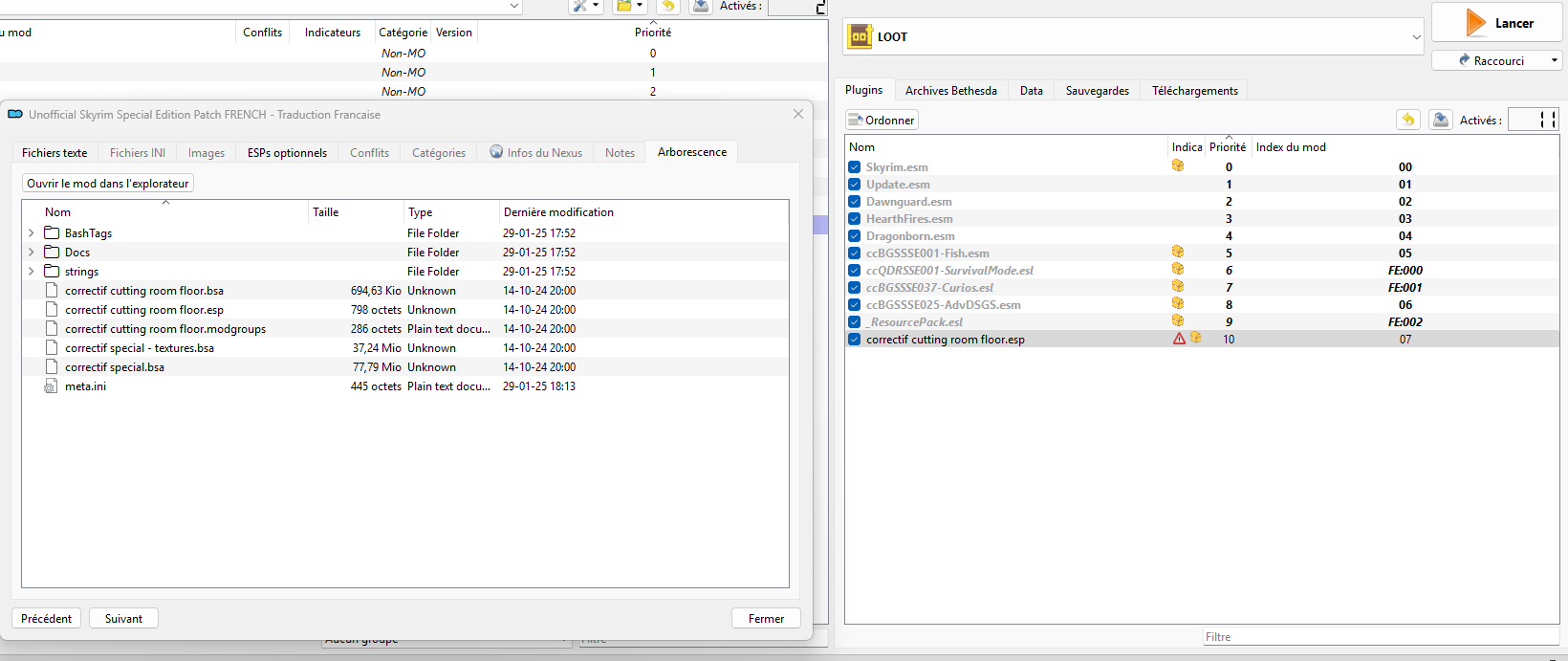Expand the strings folder
This screenshot has width=1568, height=661.
tap(32, 271)
